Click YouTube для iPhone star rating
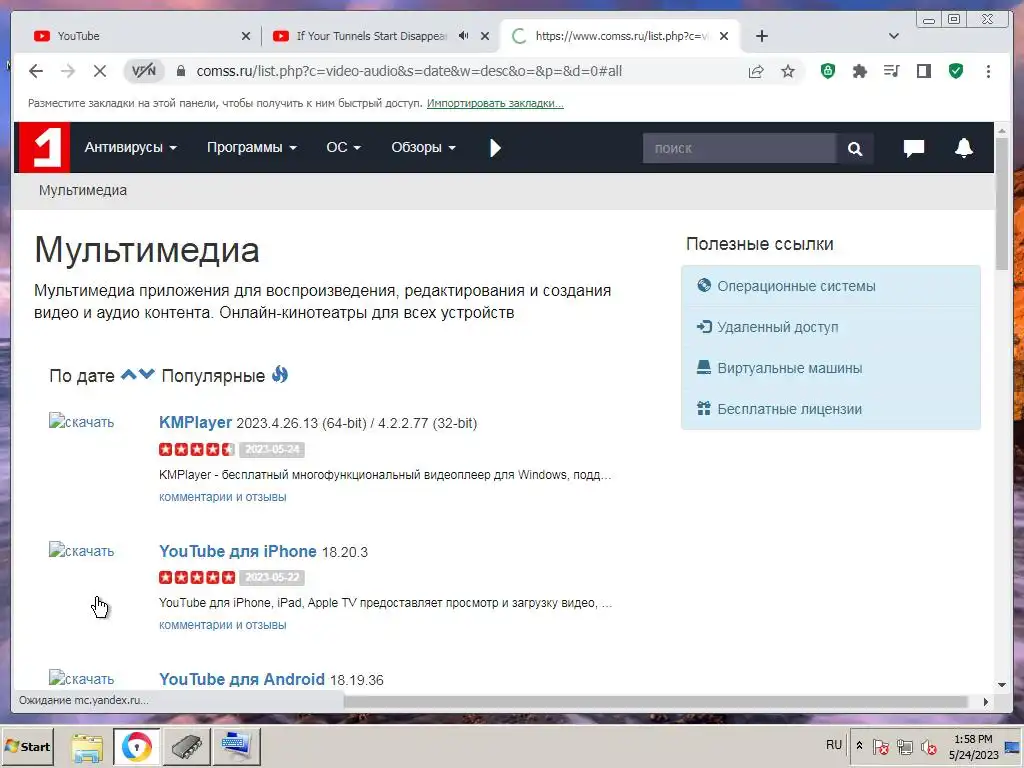 [197, 577]
